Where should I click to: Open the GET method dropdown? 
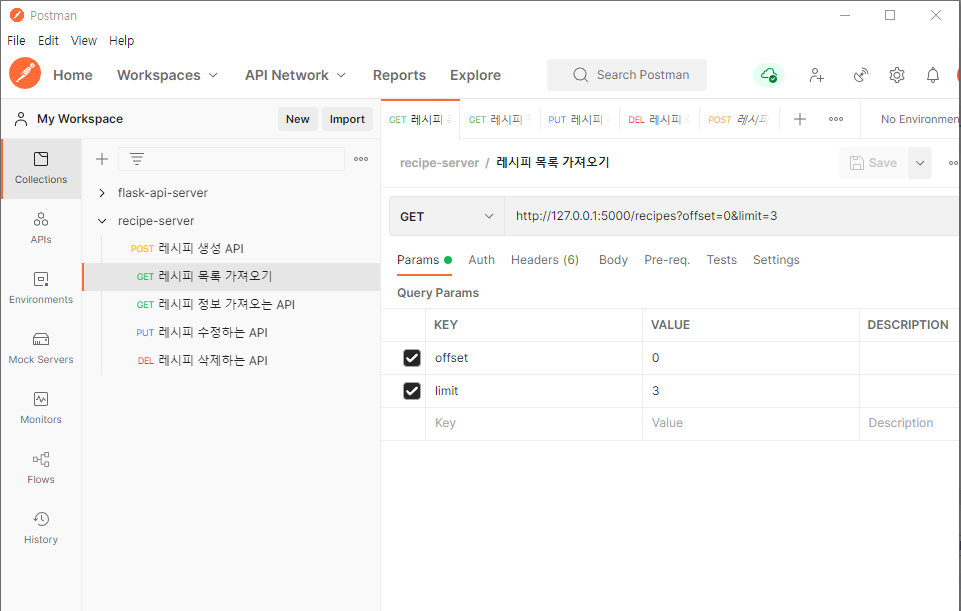click(x=447, y=216)
